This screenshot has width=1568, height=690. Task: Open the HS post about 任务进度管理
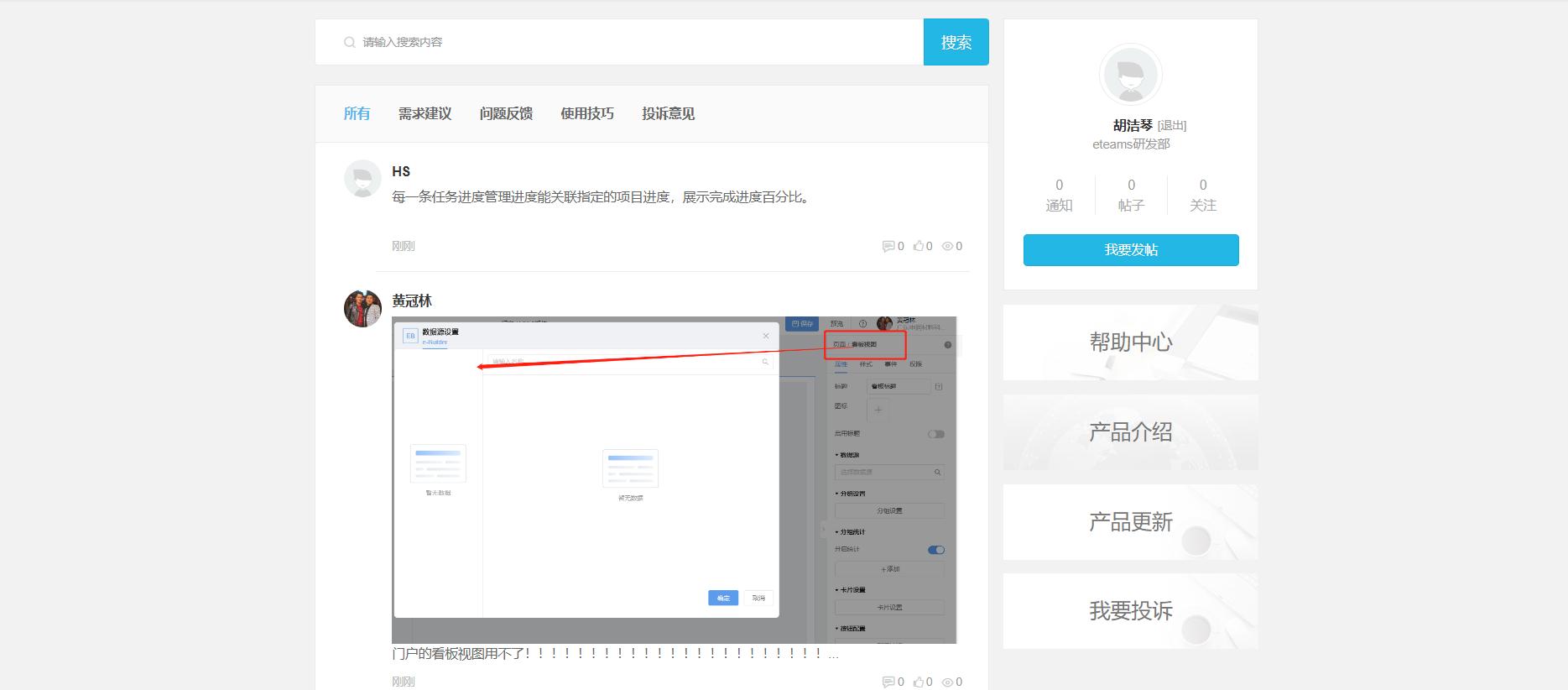coord(602,197)
